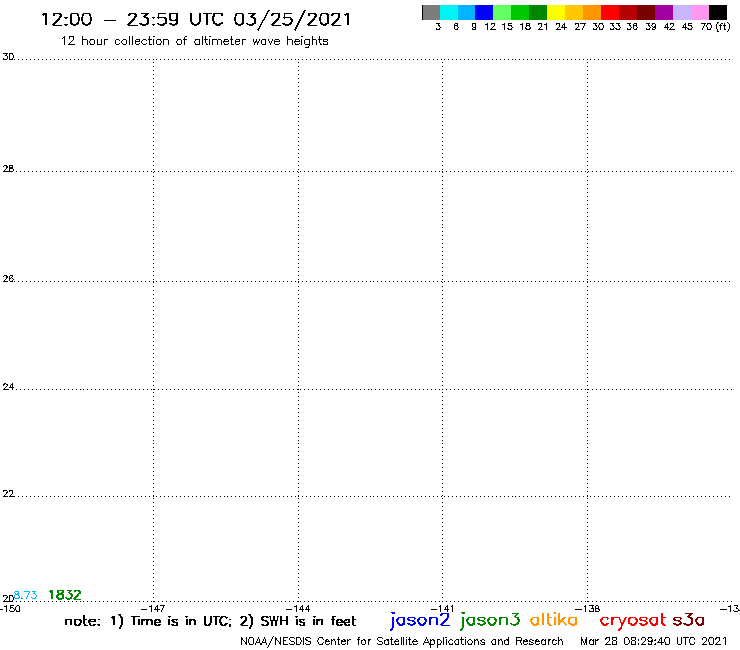The width and height of the screenshot is (740, 650).
Task: Select the orange swatch in the color scale
Action: tap(592, 12)
